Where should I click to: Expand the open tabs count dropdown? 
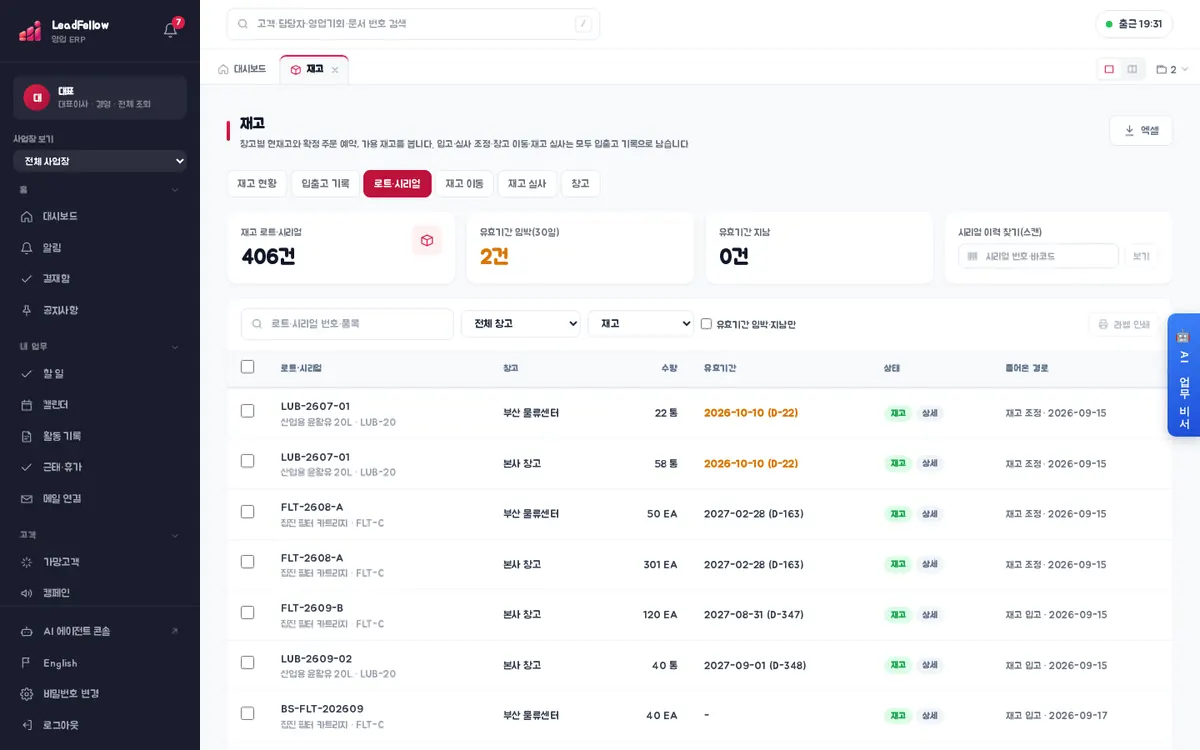coord(1172,70)
